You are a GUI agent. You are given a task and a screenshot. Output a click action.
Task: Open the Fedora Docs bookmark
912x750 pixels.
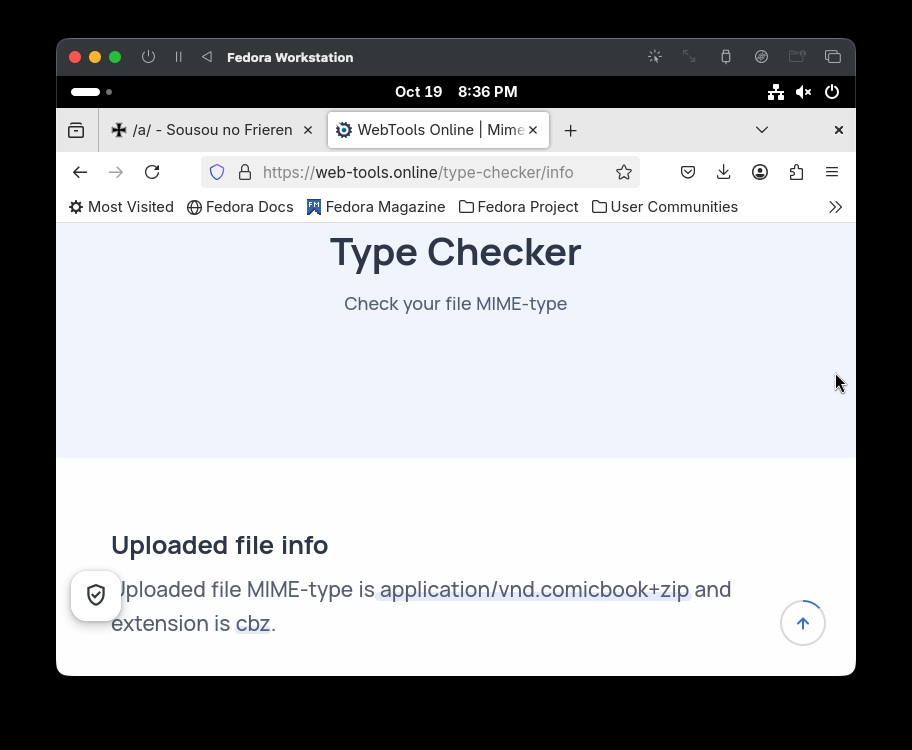[240, 207]
